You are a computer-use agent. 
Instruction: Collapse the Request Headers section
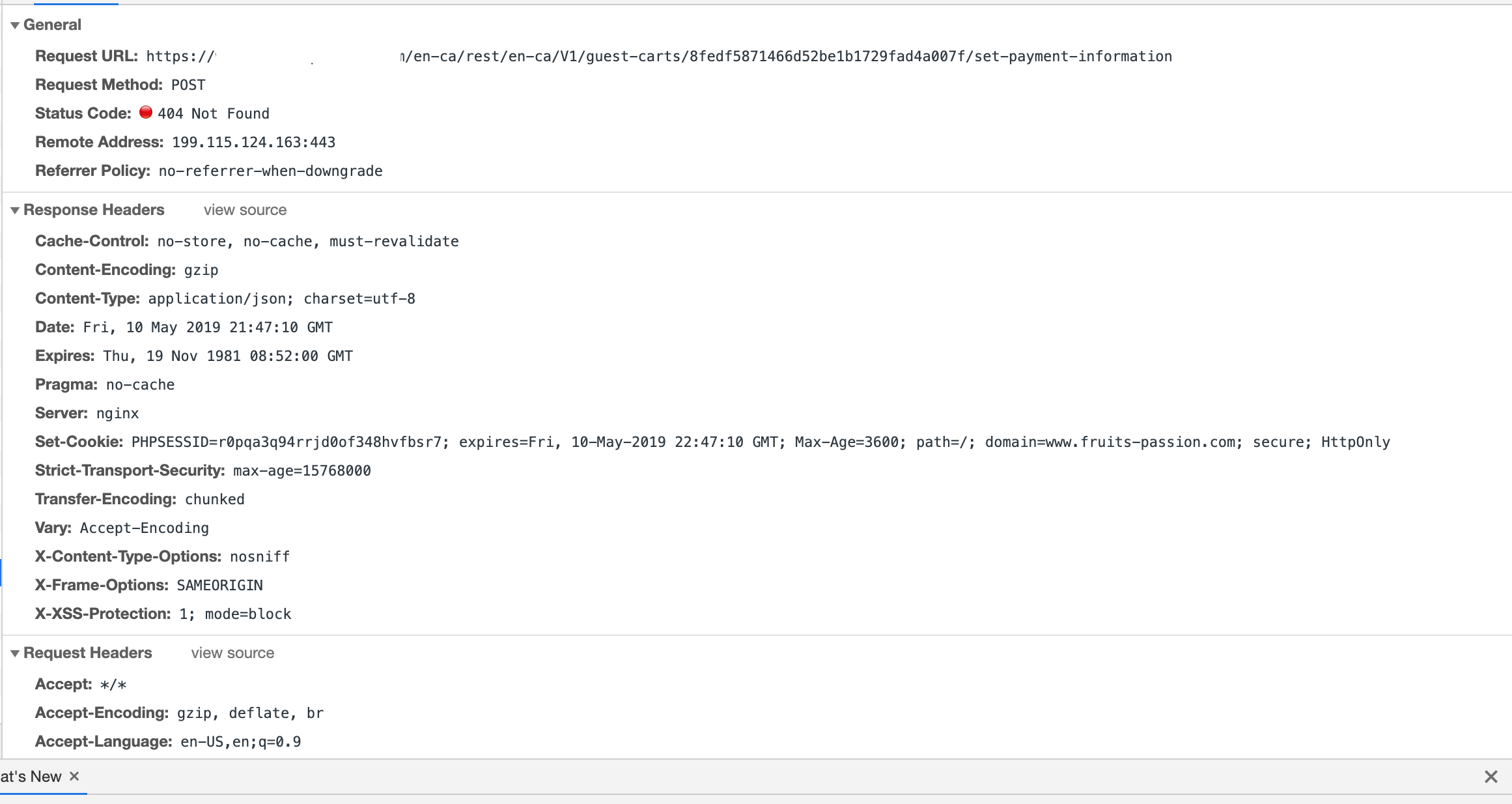pos(15,653)
